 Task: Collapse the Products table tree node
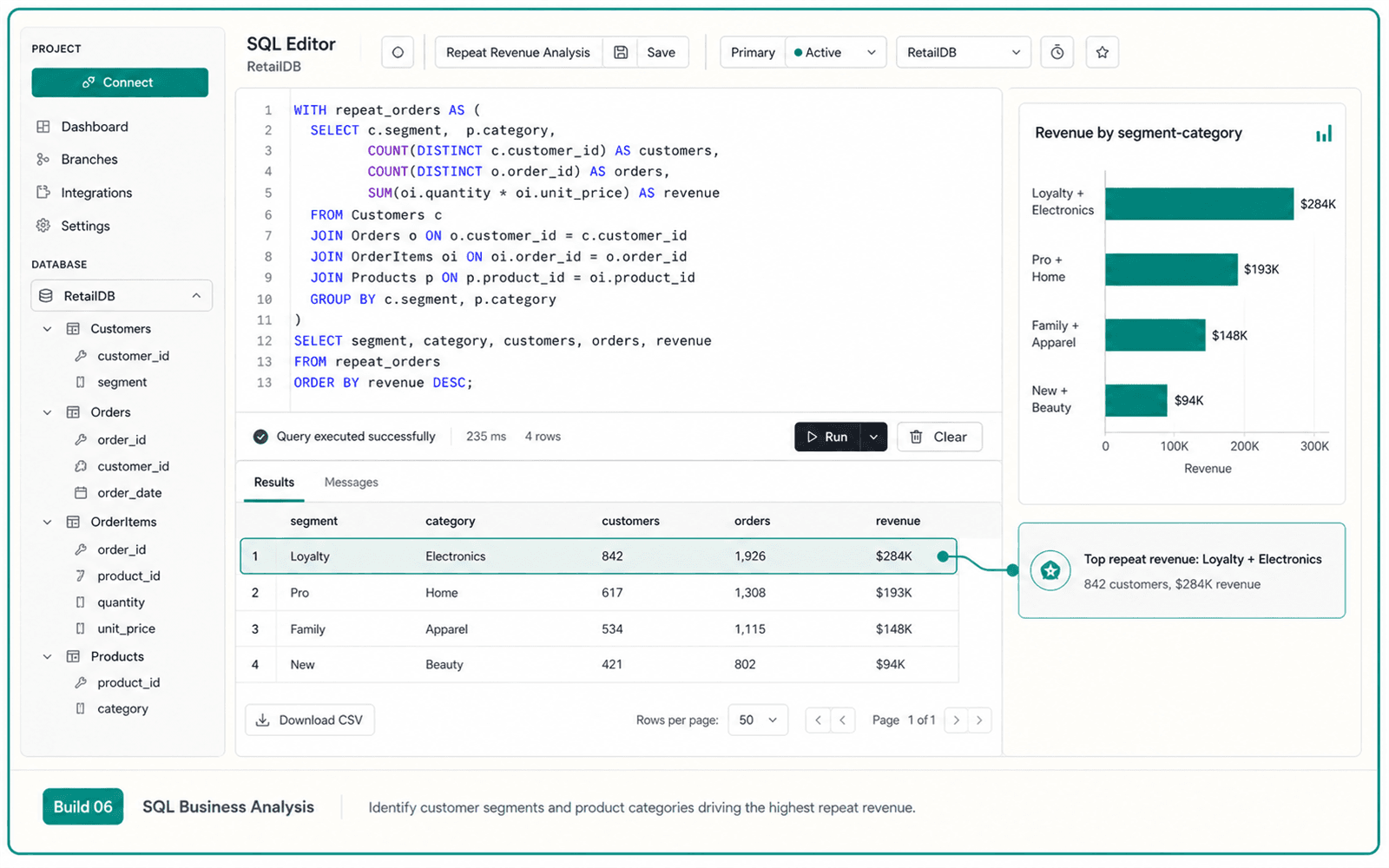tap(47, 657)
